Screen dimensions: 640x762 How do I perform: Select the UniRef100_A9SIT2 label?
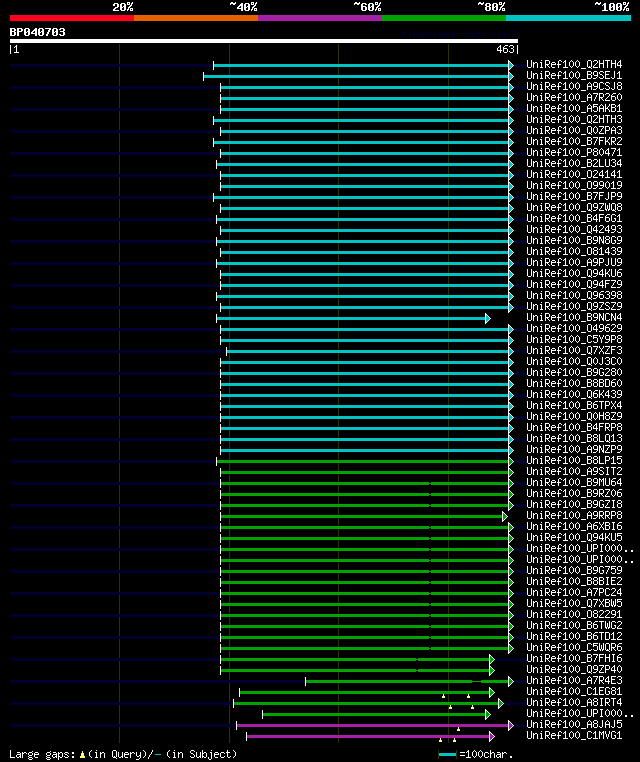[x=574, y=471]
